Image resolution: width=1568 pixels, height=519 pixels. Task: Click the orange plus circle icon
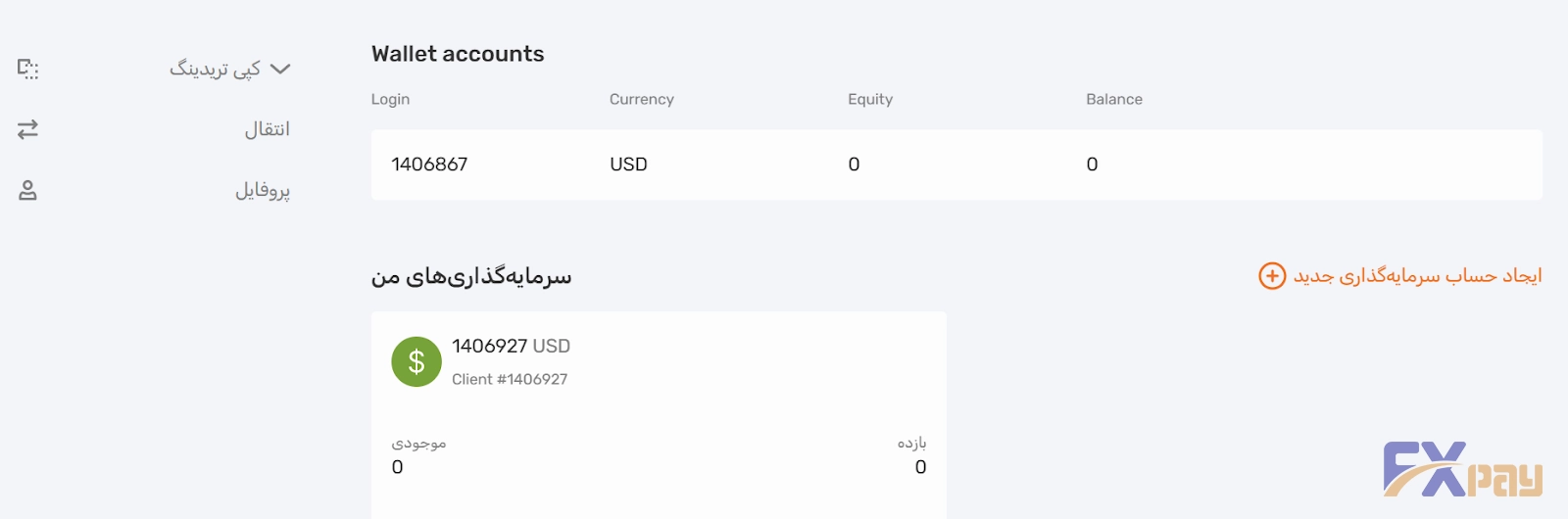(x=1272, y=276)
